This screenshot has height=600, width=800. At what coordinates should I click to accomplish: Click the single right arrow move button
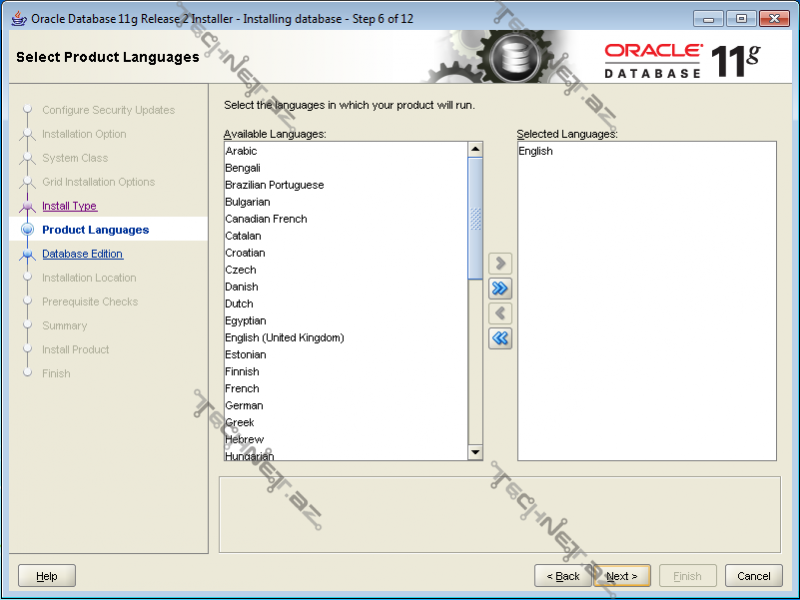[x=500, y=264]
